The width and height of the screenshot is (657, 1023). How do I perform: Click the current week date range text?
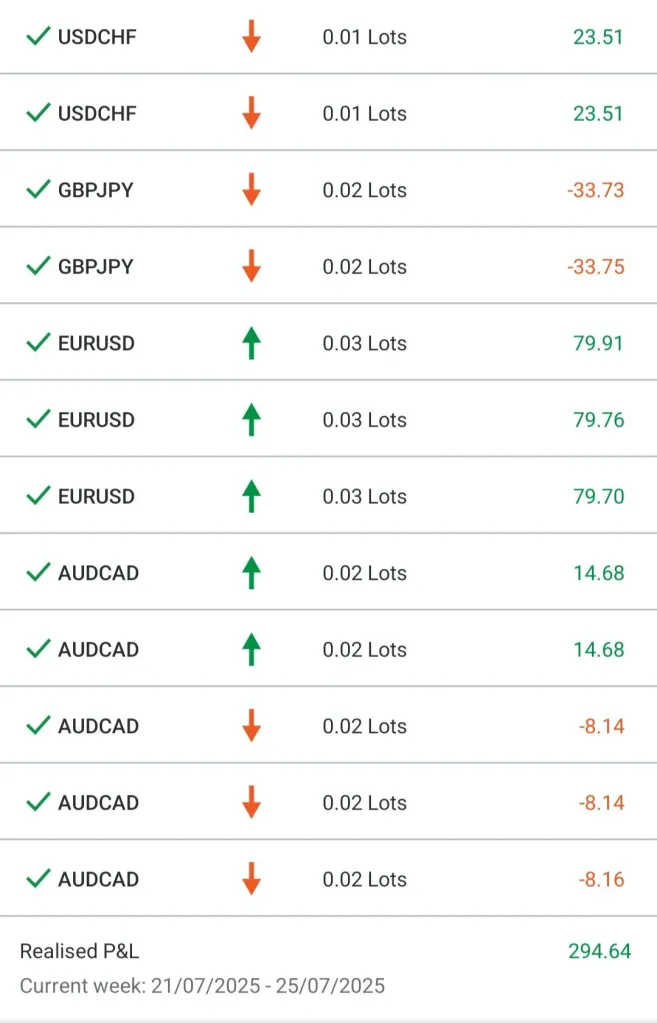tap(202, 986)
